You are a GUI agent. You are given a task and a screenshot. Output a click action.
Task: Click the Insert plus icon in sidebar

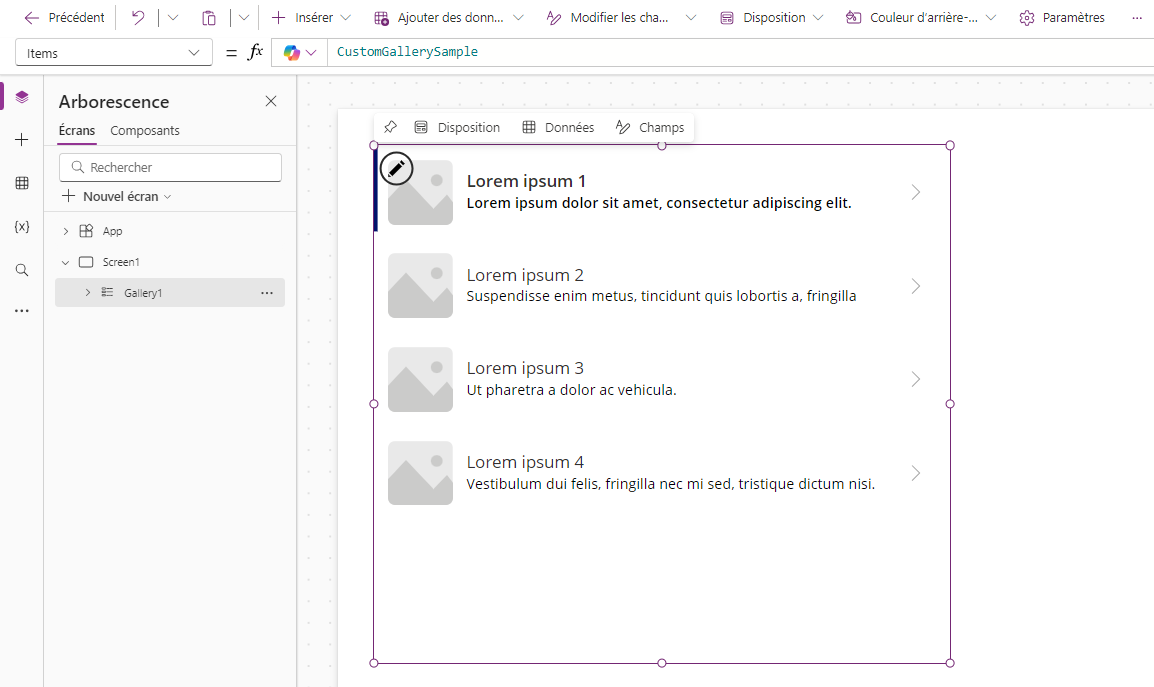click(x=21, y=140)
